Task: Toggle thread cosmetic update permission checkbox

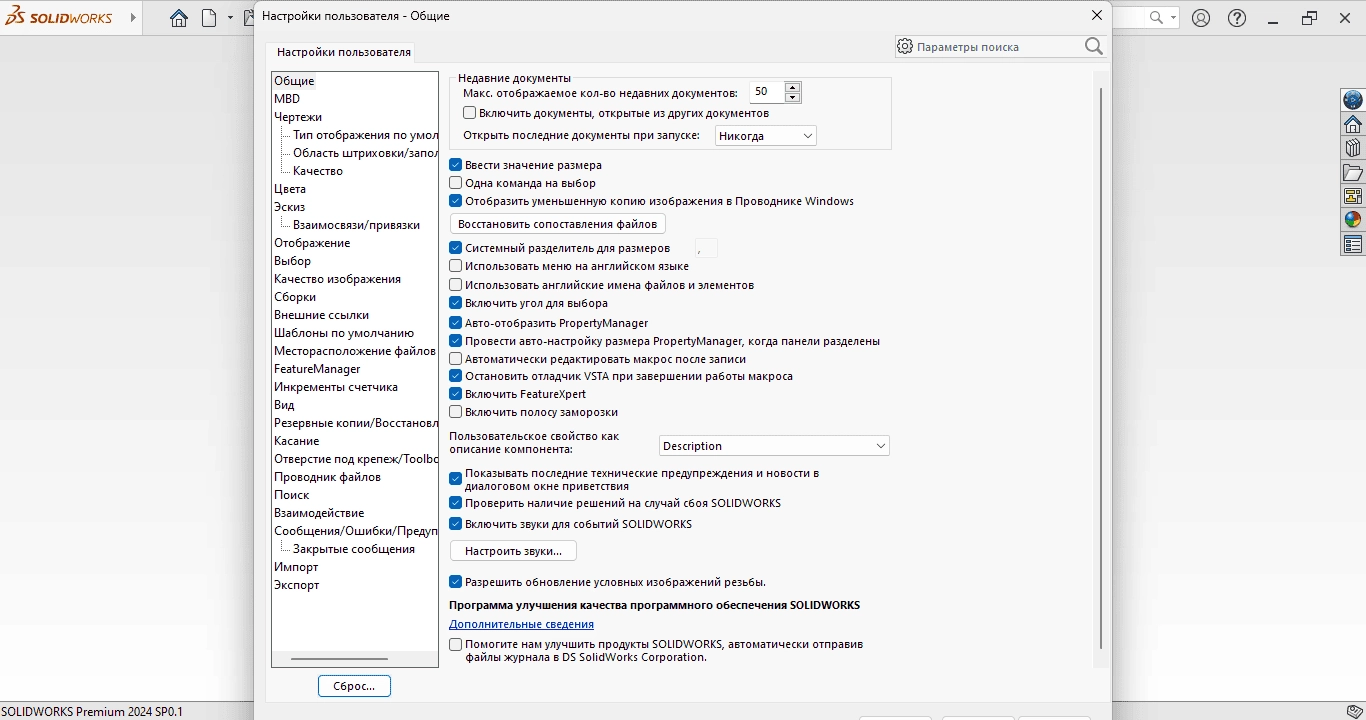Action: 456,582
